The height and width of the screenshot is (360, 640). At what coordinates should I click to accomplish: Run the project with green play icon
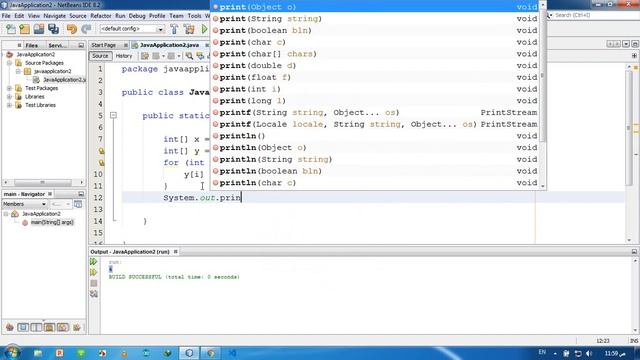click(x=204, y=29)
